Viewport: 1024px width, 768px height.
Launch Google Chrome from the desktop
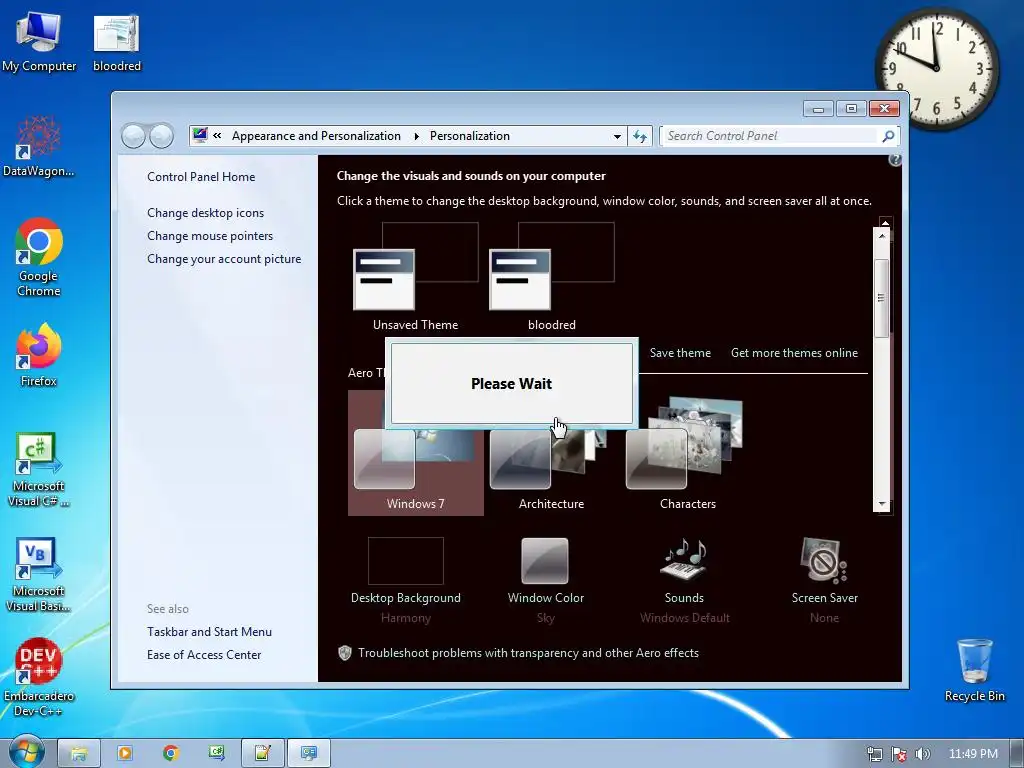(x=39, y=257)
